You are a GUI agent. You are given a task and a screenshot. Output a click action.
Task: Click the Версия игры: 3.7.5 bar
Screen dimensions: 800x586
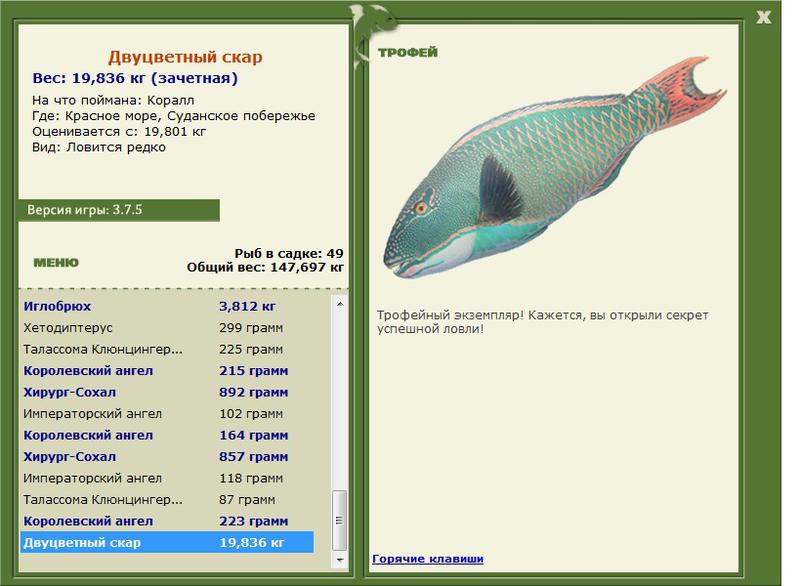pyautogui.click(x=119, y=210)
